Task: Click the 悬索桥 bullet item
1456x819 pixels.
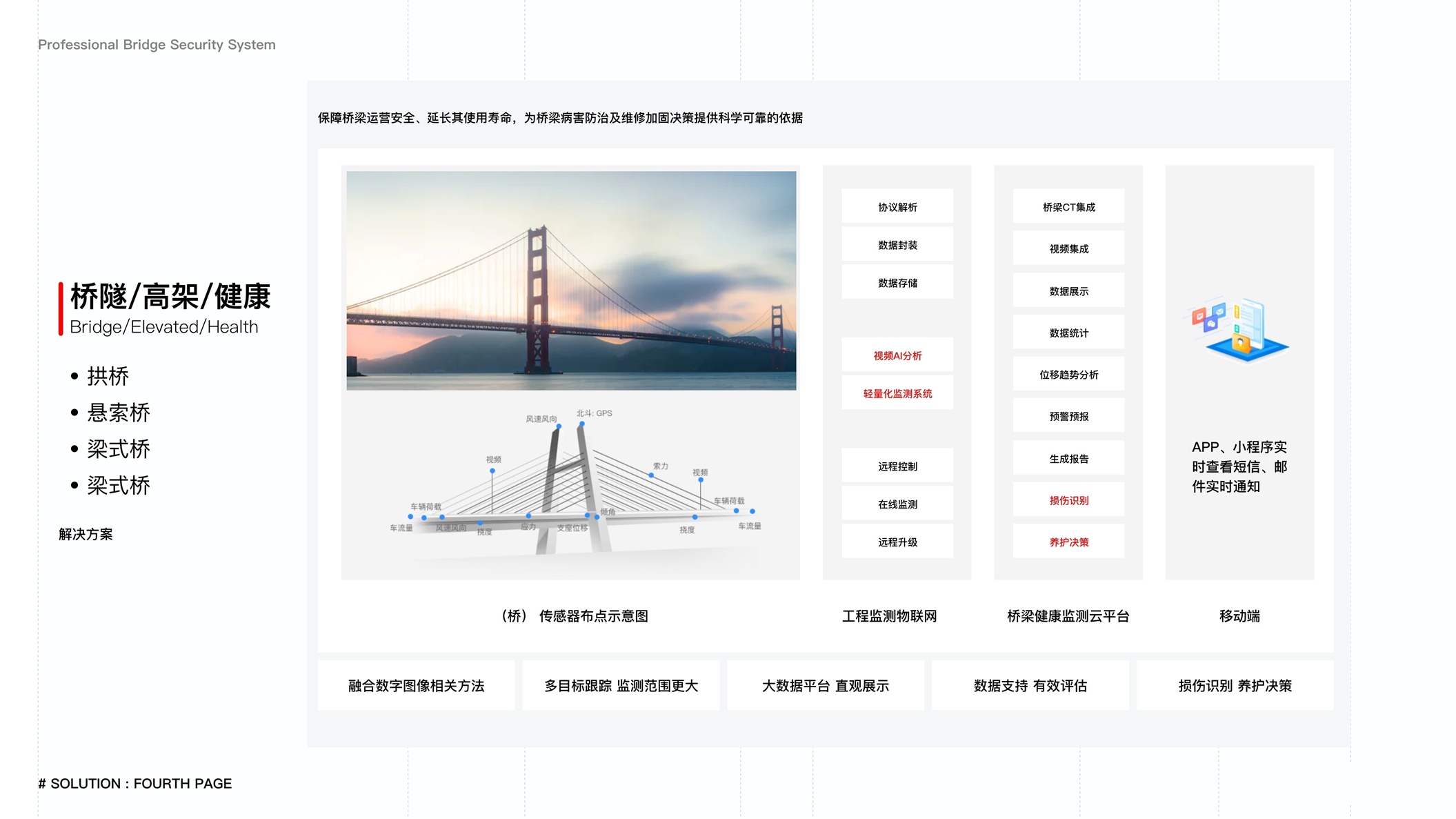Action: pyautogui.click(x=118, y=413)
